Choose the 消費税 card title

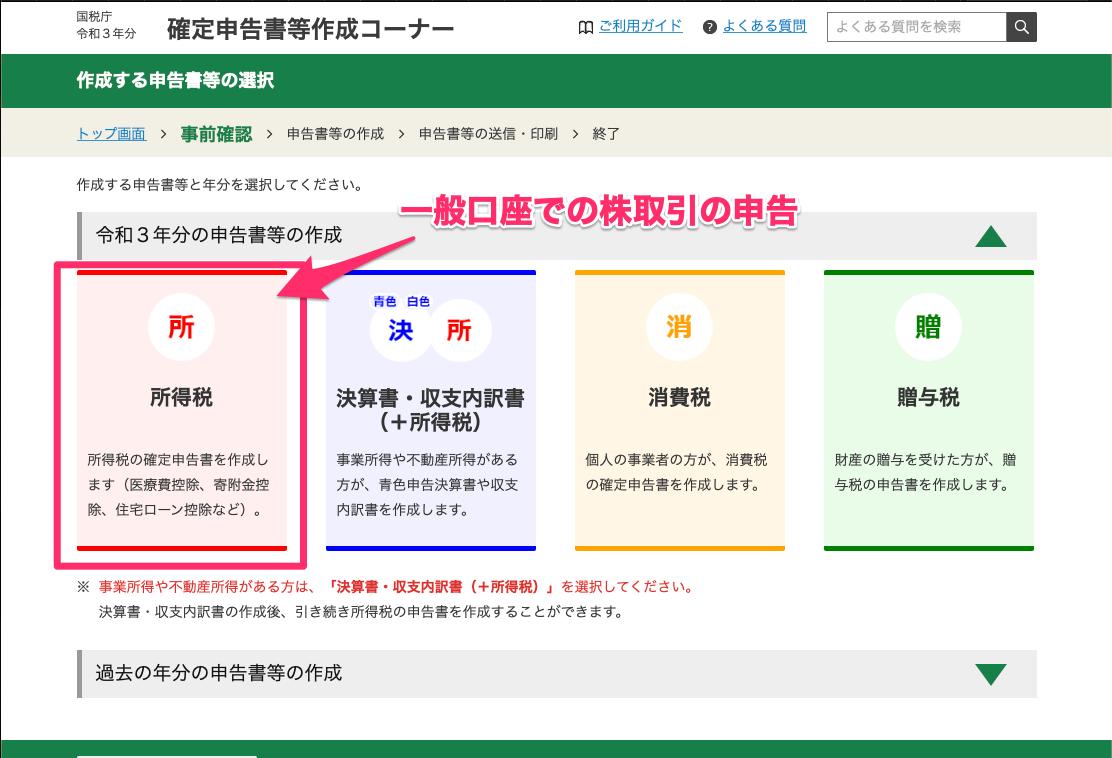coord(679,397)
